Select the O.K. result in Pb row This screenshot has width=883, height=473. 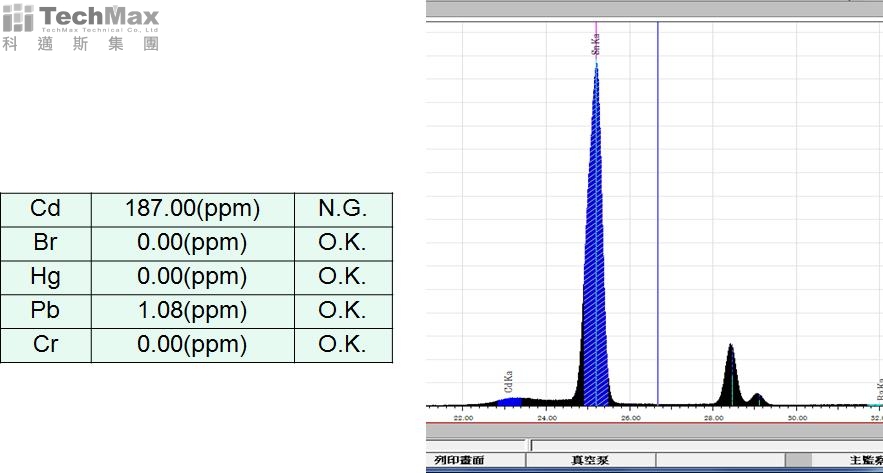click(343, 311)
